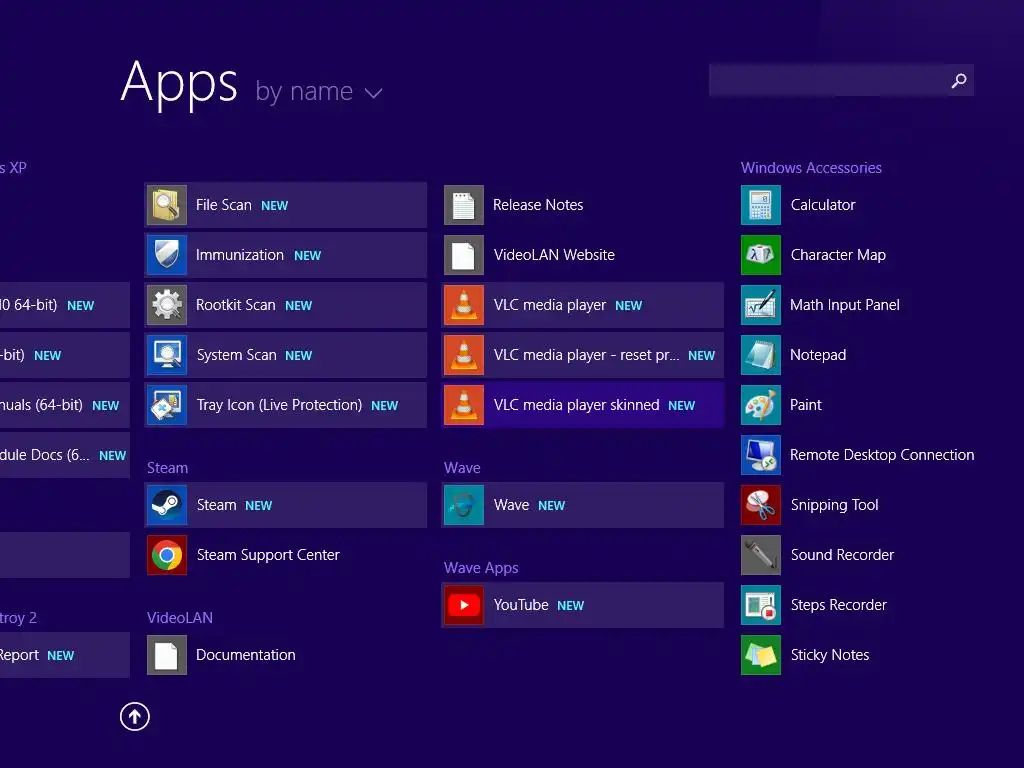Launch Math Input Panel icon
Image resolution: width=1024 pixels, height=768 pixels.
coord(761,305)
